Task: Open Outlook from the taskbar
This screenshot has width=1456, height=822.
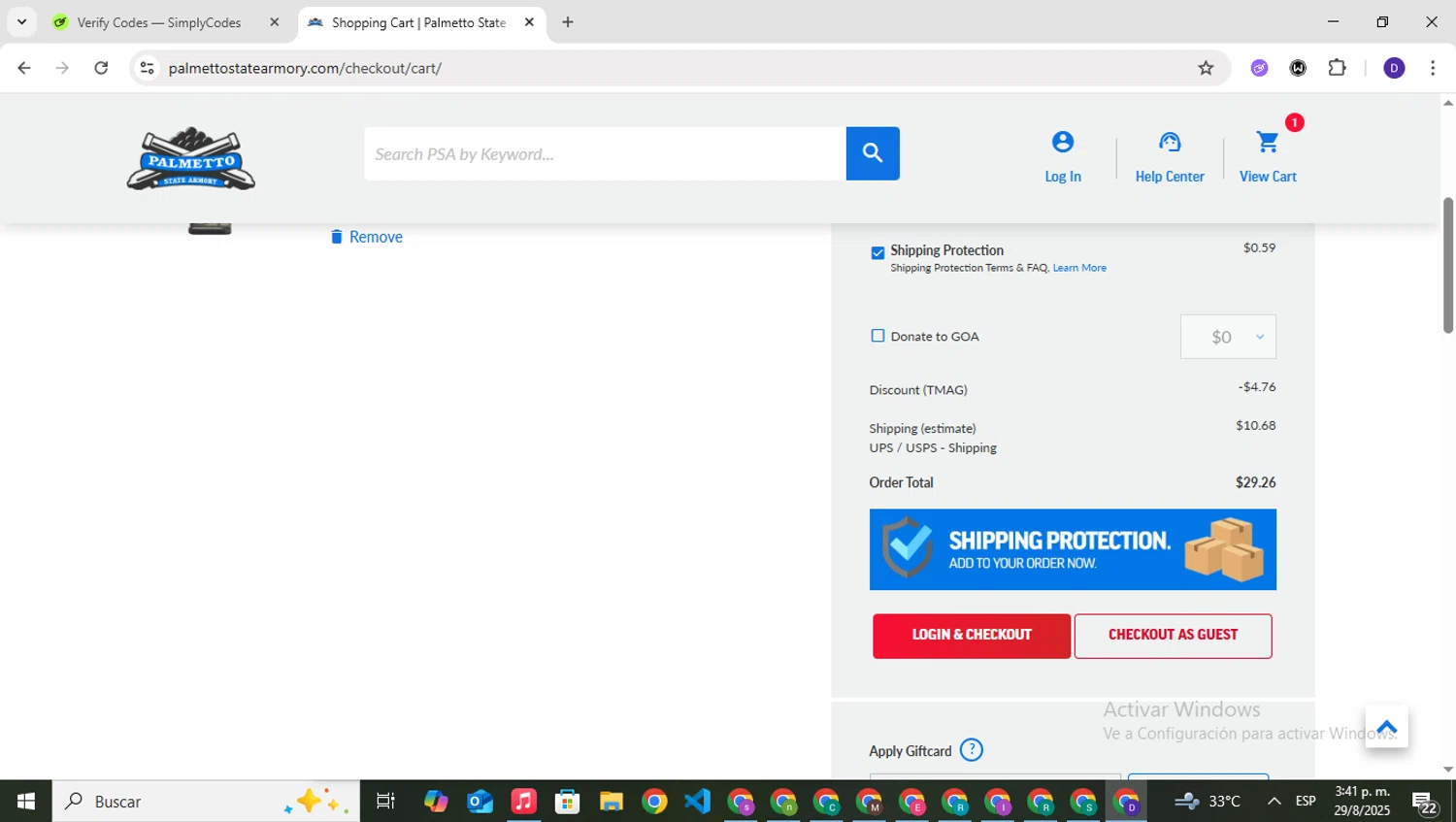Action: [x=480, y=802]
